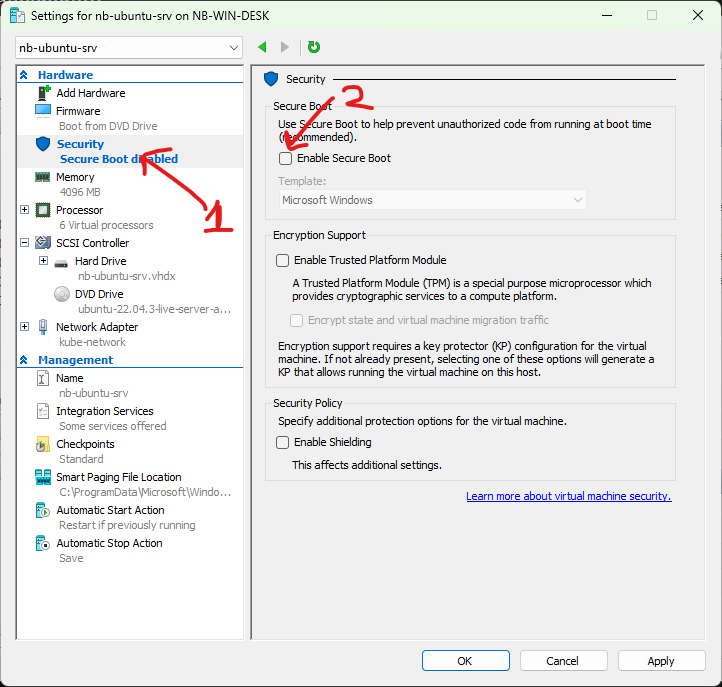Select Automatic Stop Action setting

[x=109, y=543]
